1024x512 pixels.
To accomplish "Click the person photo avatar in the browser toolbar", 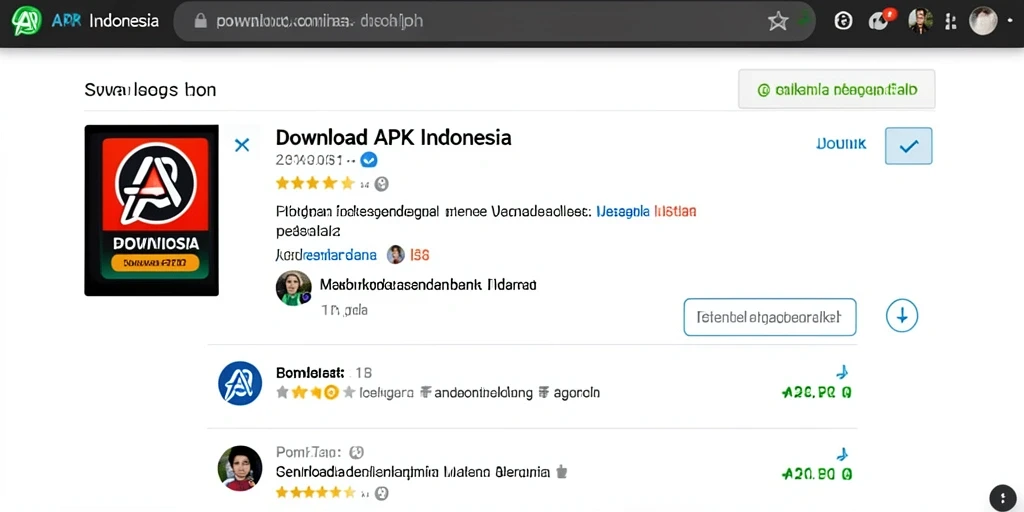I will point(921,20).
